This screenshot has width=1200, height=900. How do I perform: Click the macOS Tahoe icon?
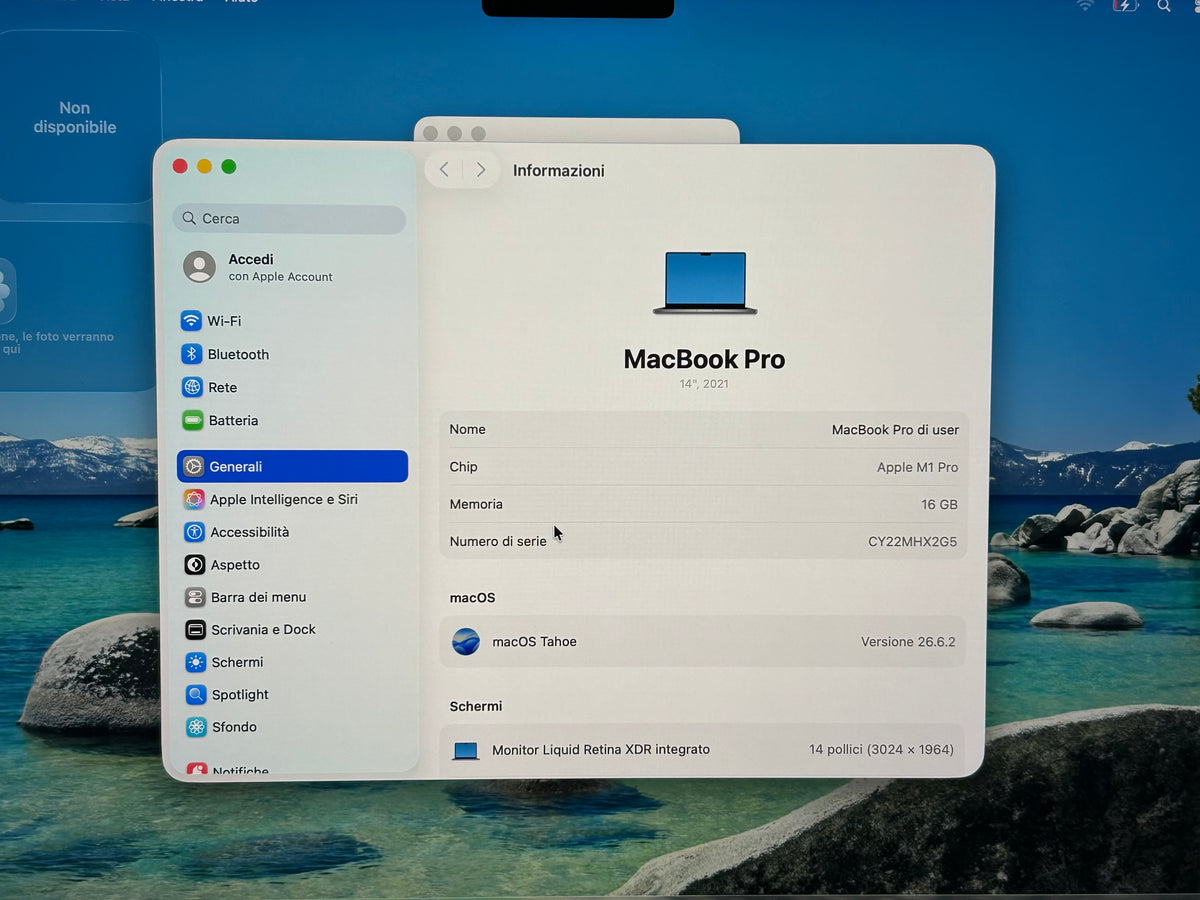pyautogui.click(x=466, y=642)
